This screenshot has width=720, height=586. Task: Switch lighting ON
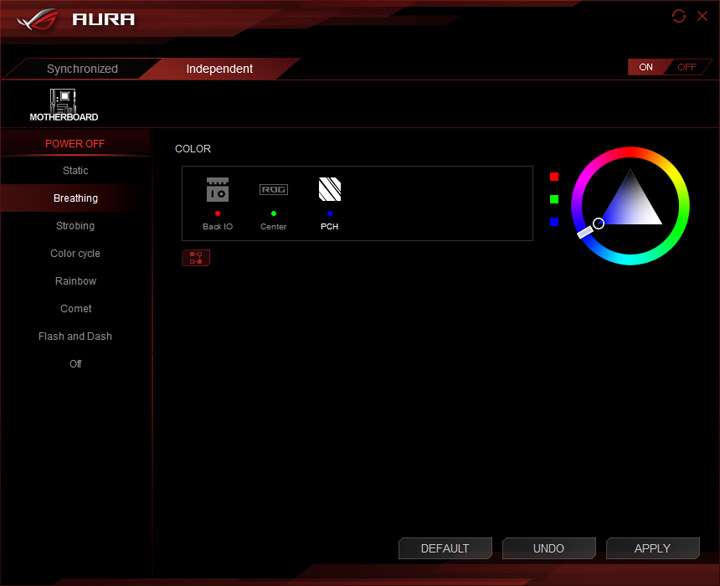(x=646, y=67)
